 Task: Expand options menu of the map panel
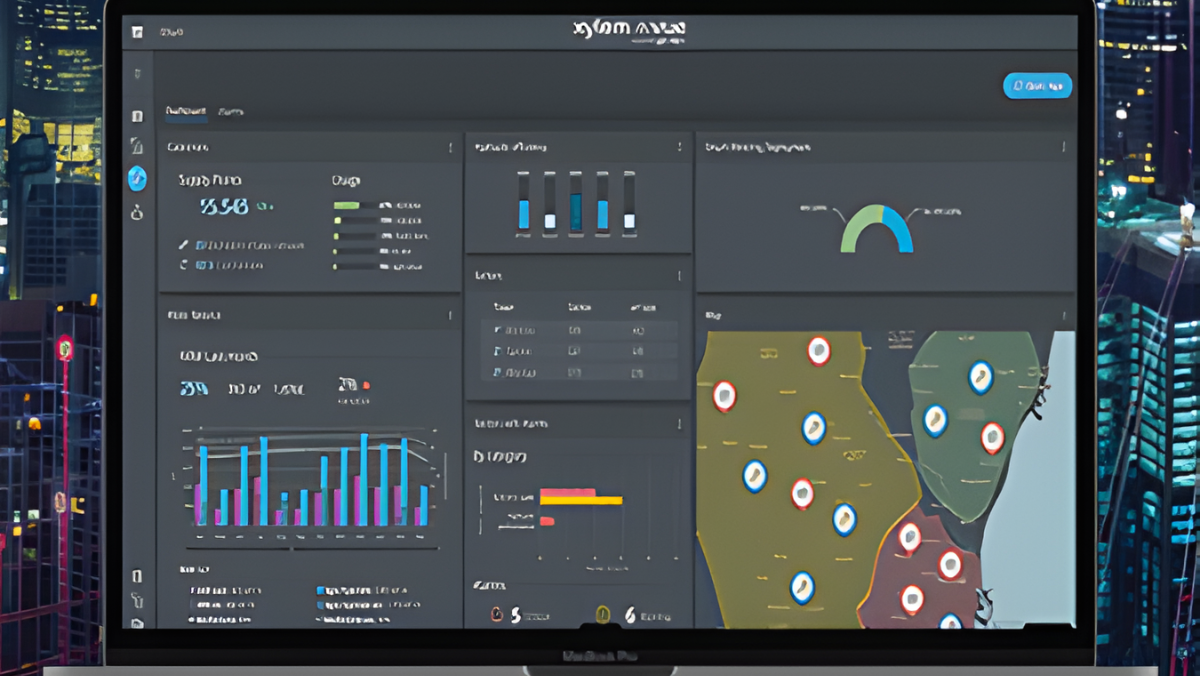pyautogui.click(x=1062, y=314)
